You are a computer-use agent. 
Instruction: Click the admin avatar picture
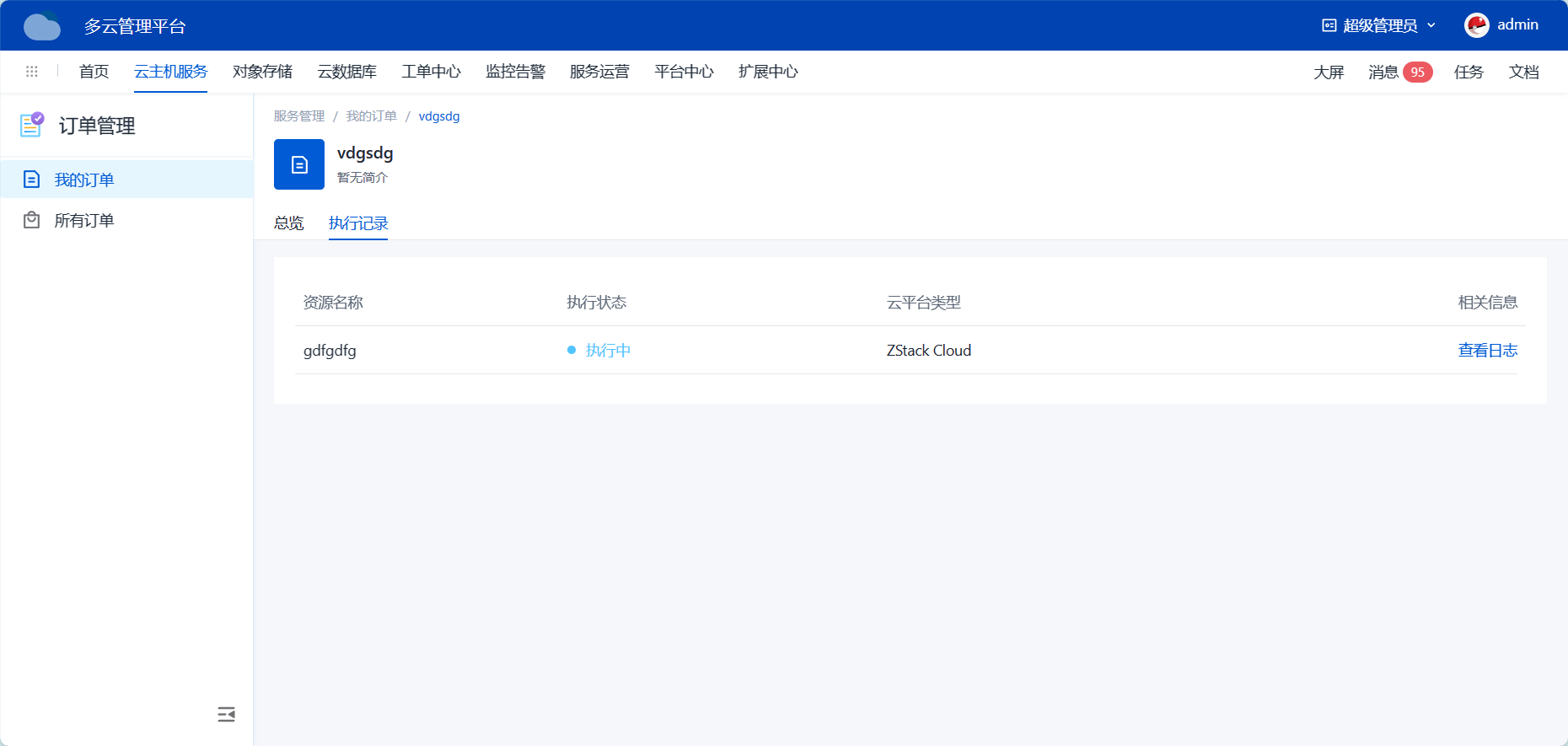(1476, 25)
